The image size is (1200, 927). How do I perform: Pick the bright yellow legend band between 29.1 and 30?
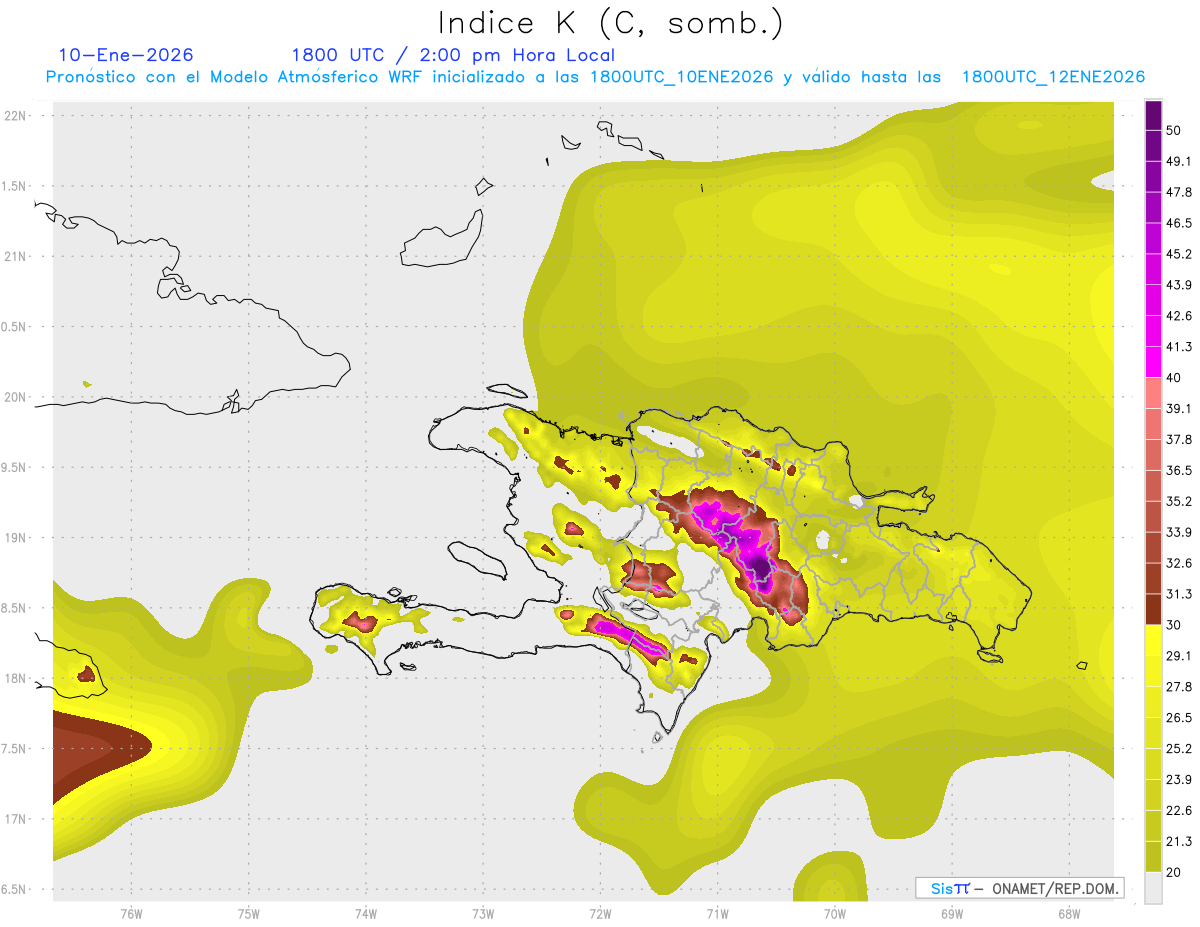click(x=1154, y=639)
